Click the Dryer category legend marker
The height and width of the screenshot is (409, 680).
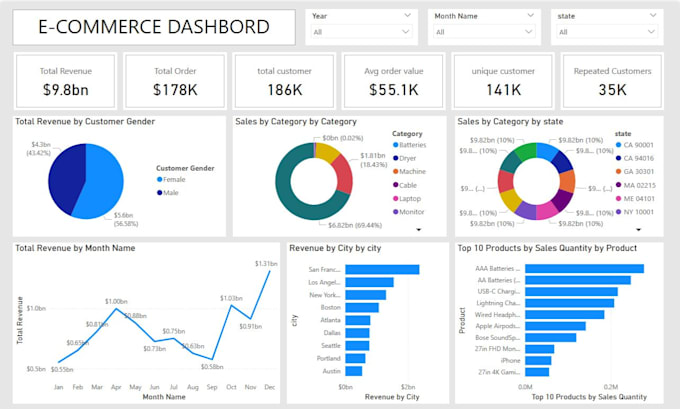click(396, 158)
